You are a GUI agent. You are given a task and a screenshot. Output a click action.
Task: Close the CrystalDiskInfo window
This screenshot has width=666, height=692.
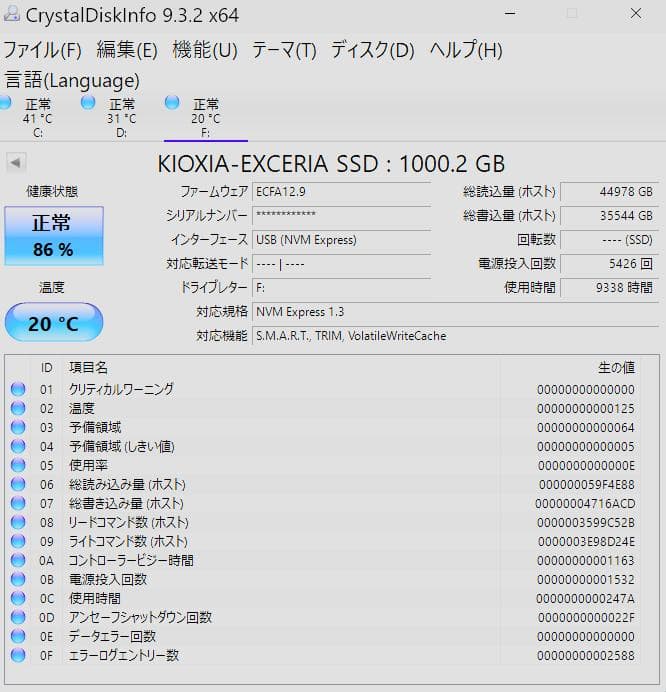point(636,14)
